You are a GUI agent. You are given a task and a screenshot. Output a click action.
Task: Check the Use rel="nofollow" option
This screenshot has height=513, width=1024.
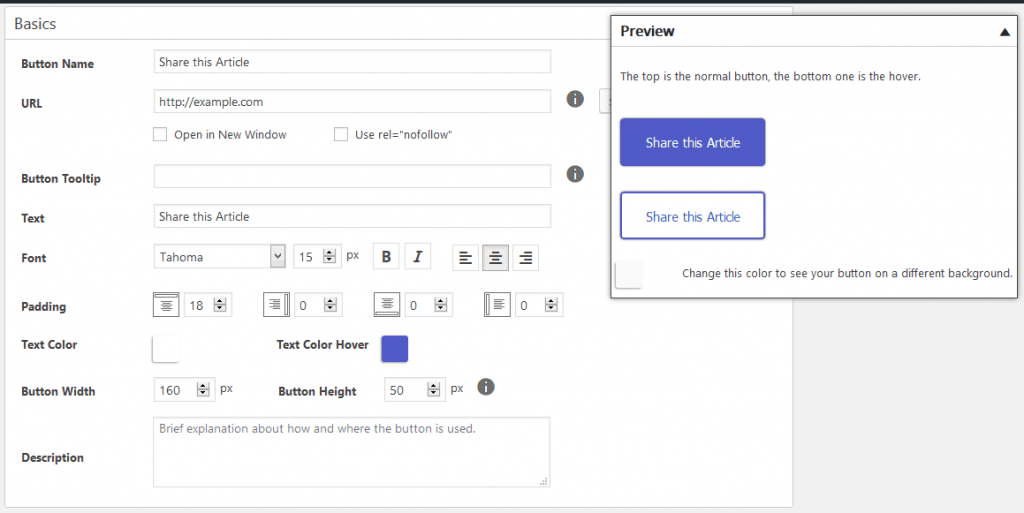point(341,134)
